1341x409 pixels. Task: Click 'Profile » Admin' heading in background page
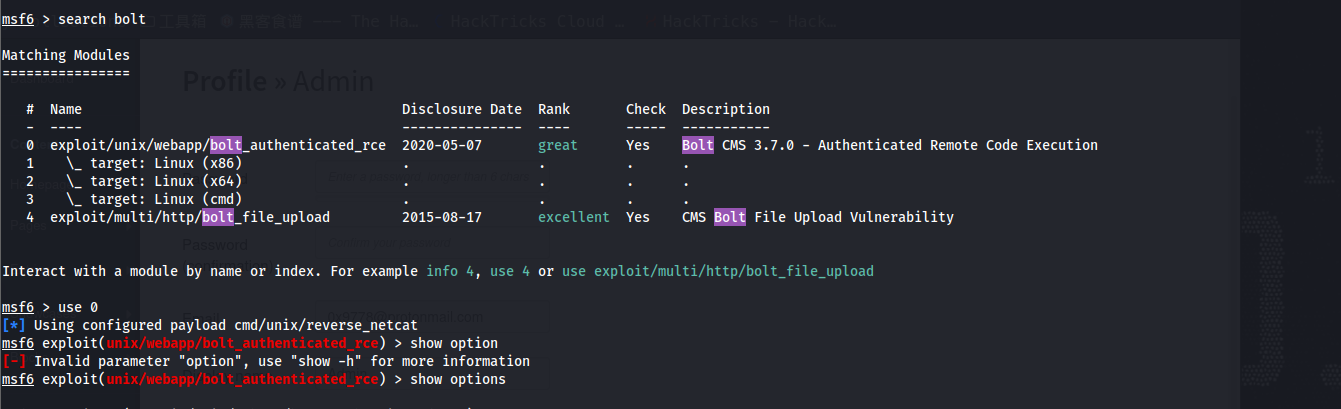[278, 82]
